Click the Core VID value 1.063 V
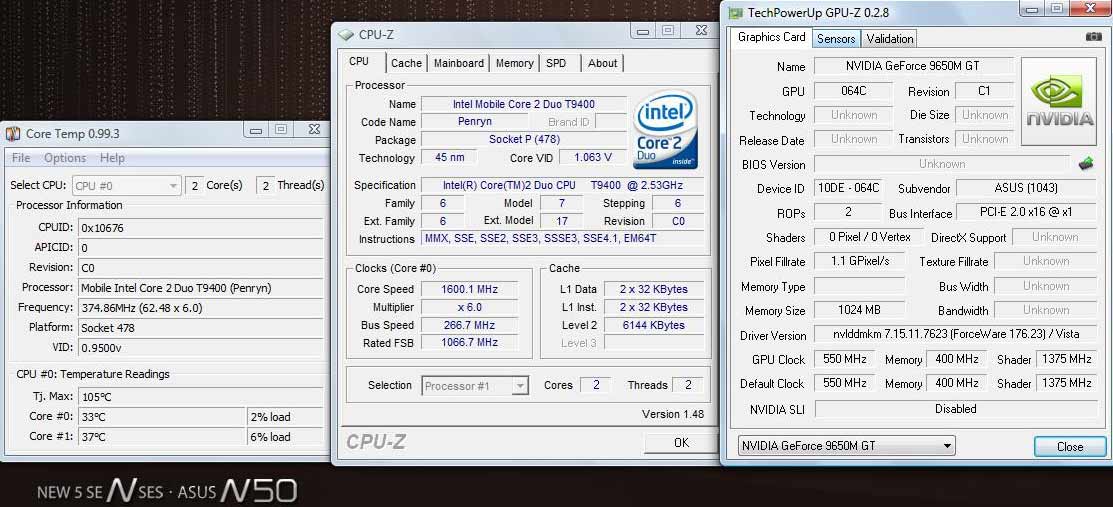Viewport: 1113px width, 507px height. point(592,158)
